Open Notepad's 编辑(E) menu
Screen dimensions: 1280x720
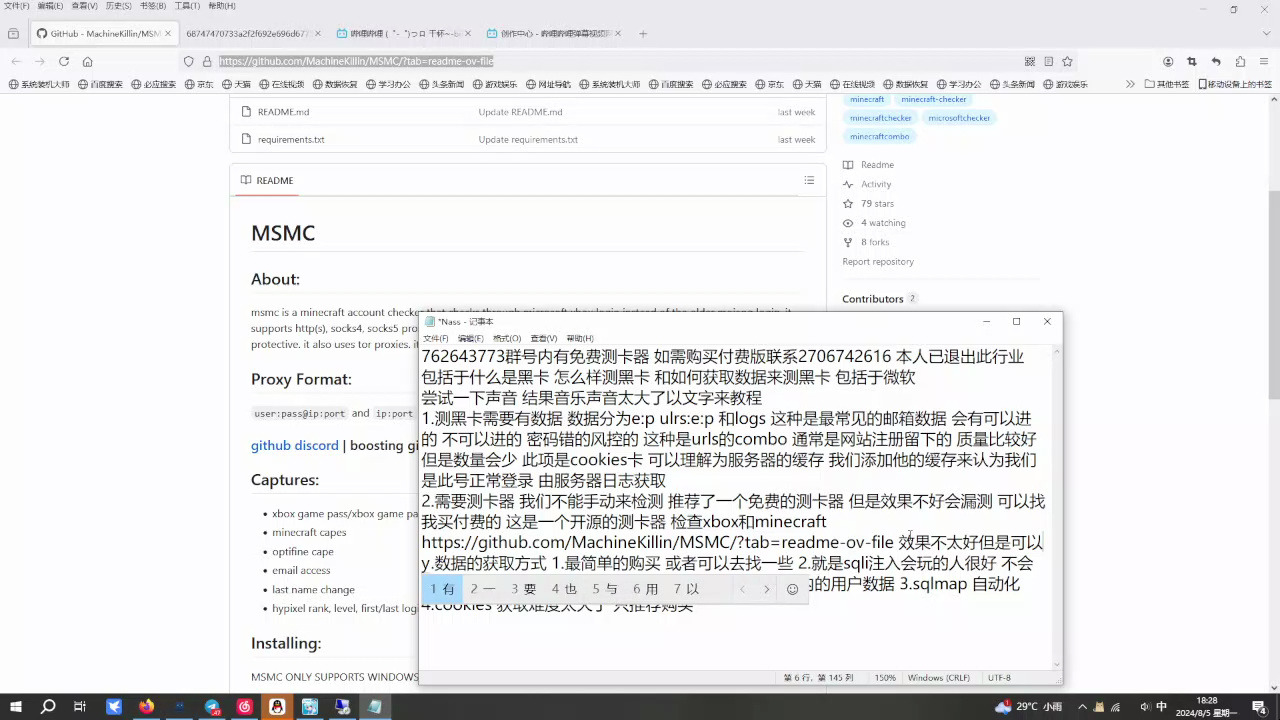click(471, 338)
